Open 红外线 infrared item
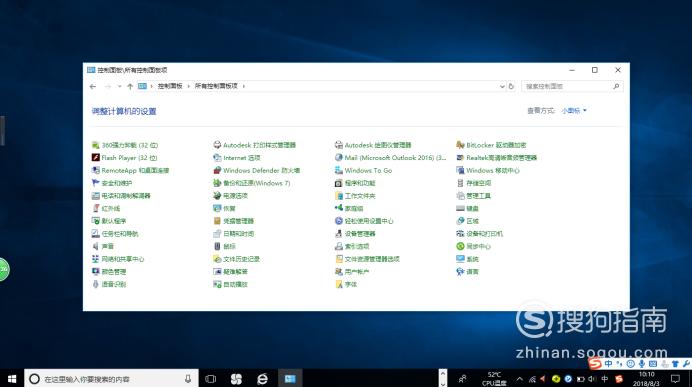 [106, 208]
